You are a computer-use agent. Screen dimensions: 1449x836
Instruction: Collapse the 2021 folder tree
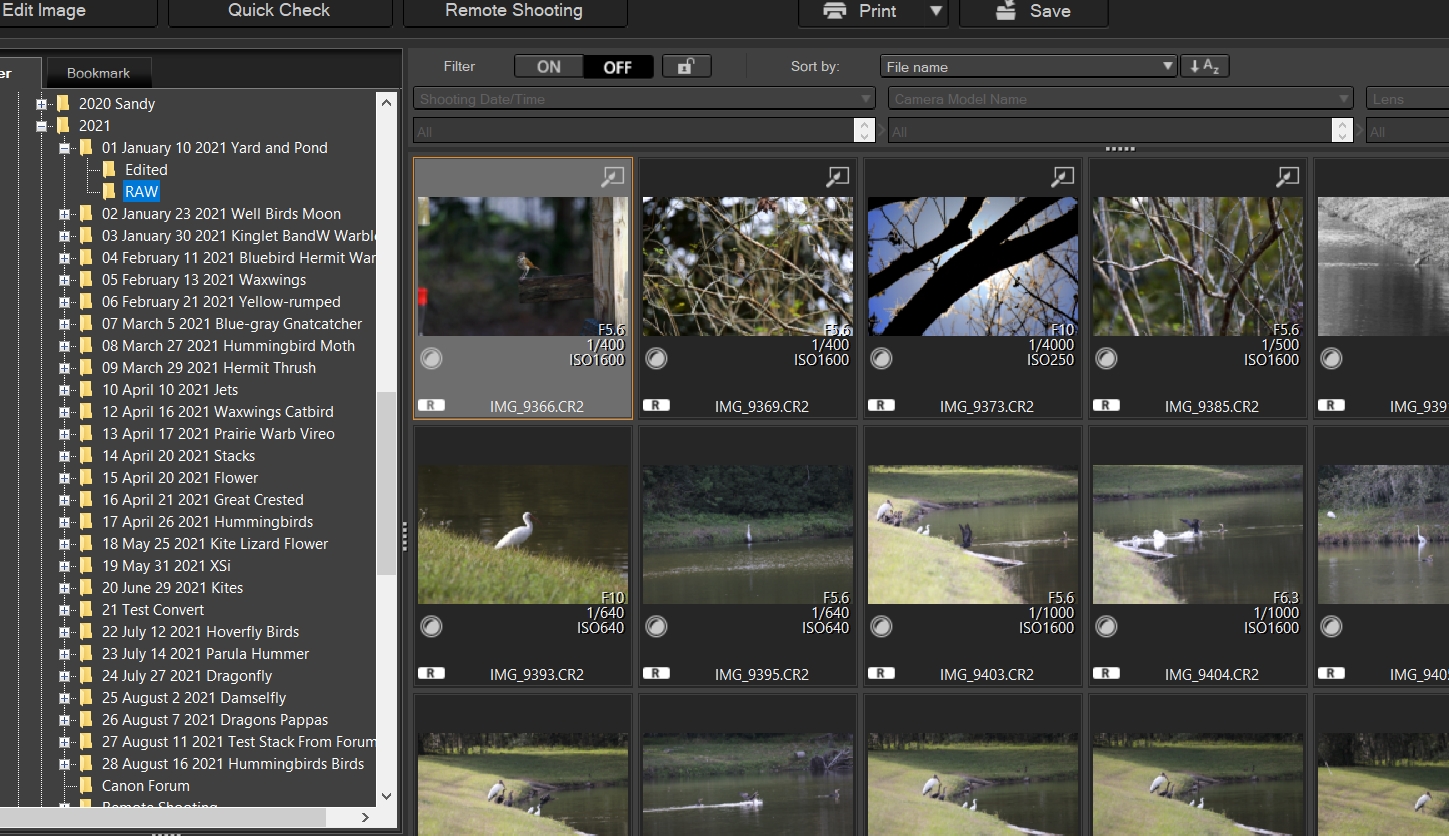[x=42, y=126]
